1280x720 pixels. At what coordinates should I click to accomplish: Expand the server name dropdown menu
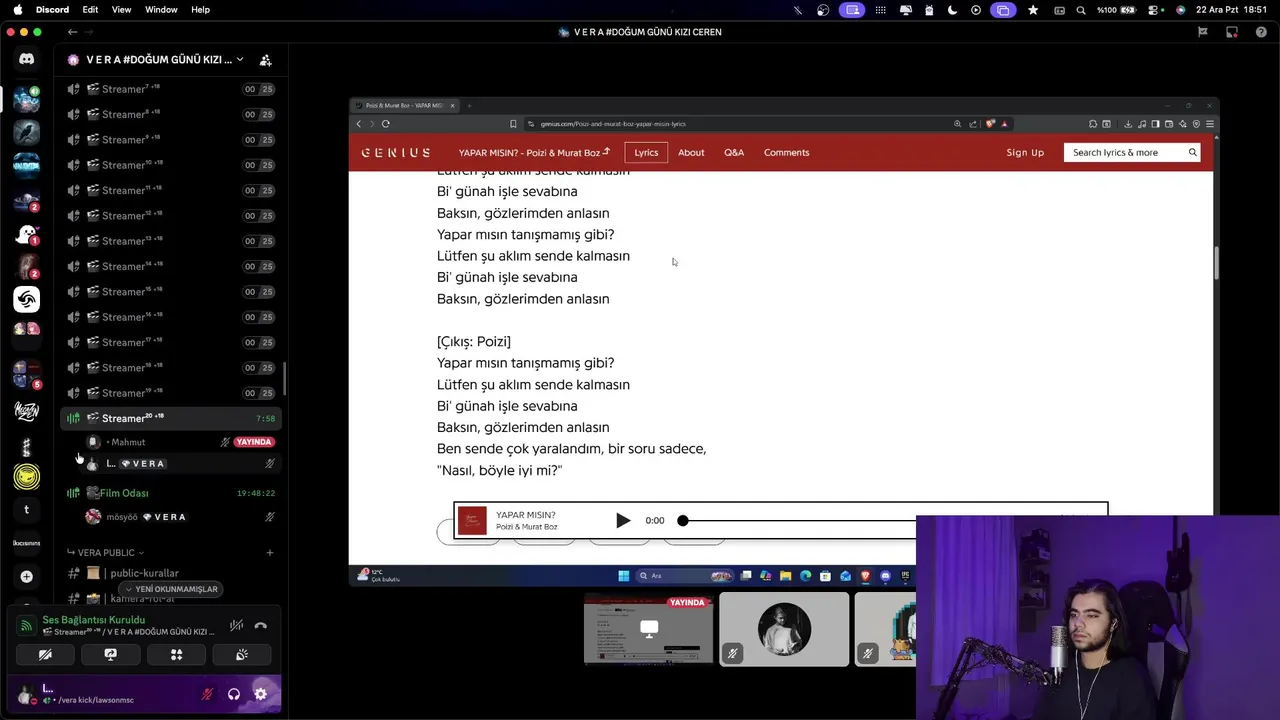[x=240, y=60]
